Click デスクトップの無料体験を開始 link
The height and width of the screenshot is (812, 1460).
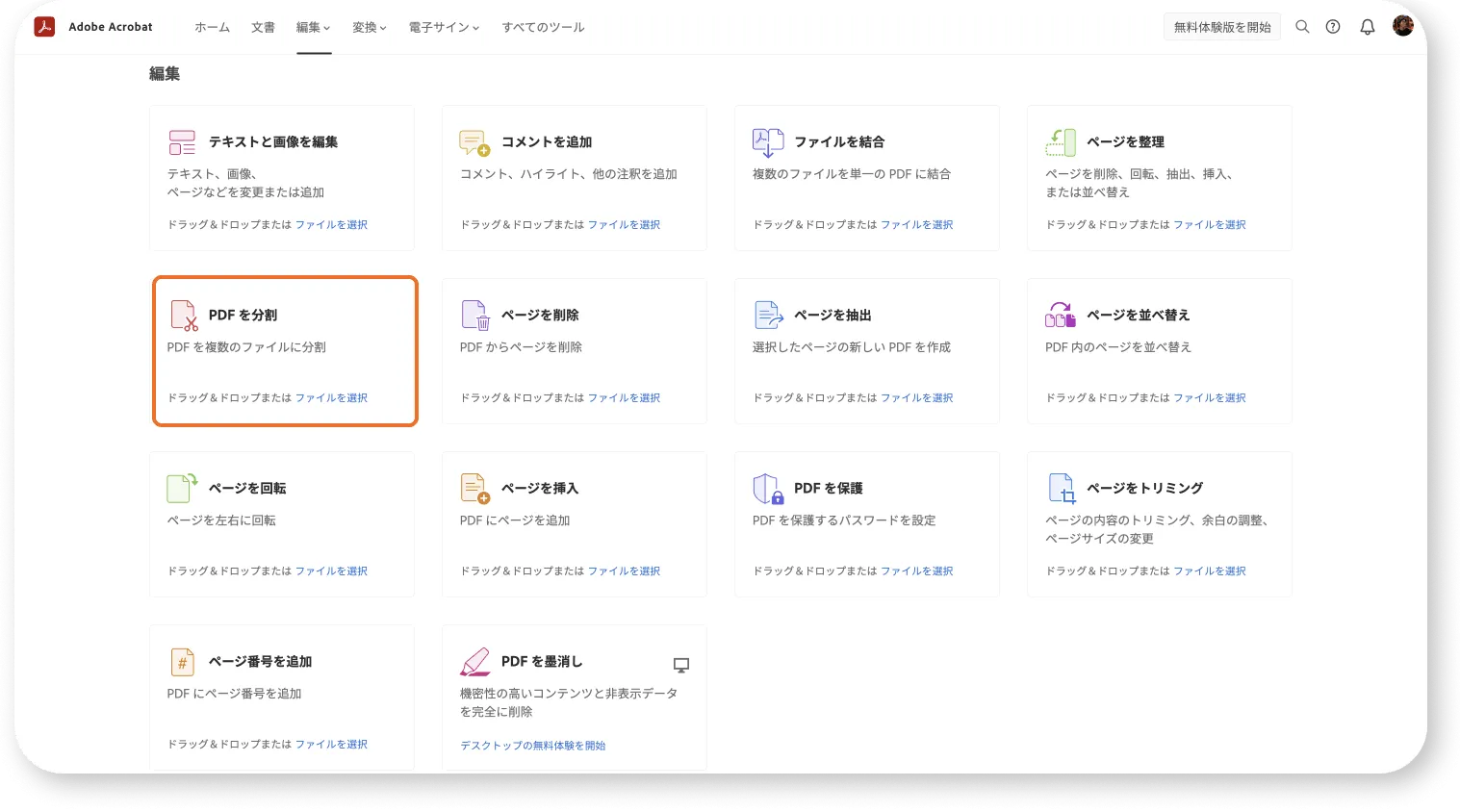532,746
